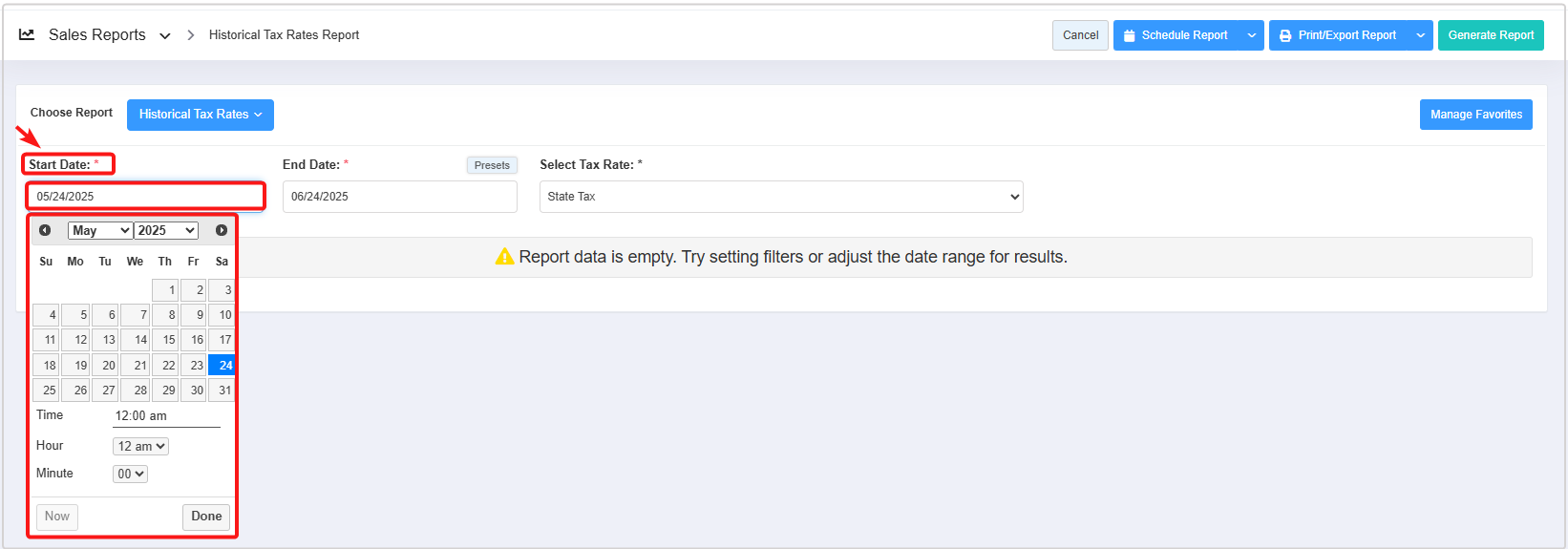Click the previous month arrow icon
This screenshot has height=549, width=1568.
pos(45,230)
